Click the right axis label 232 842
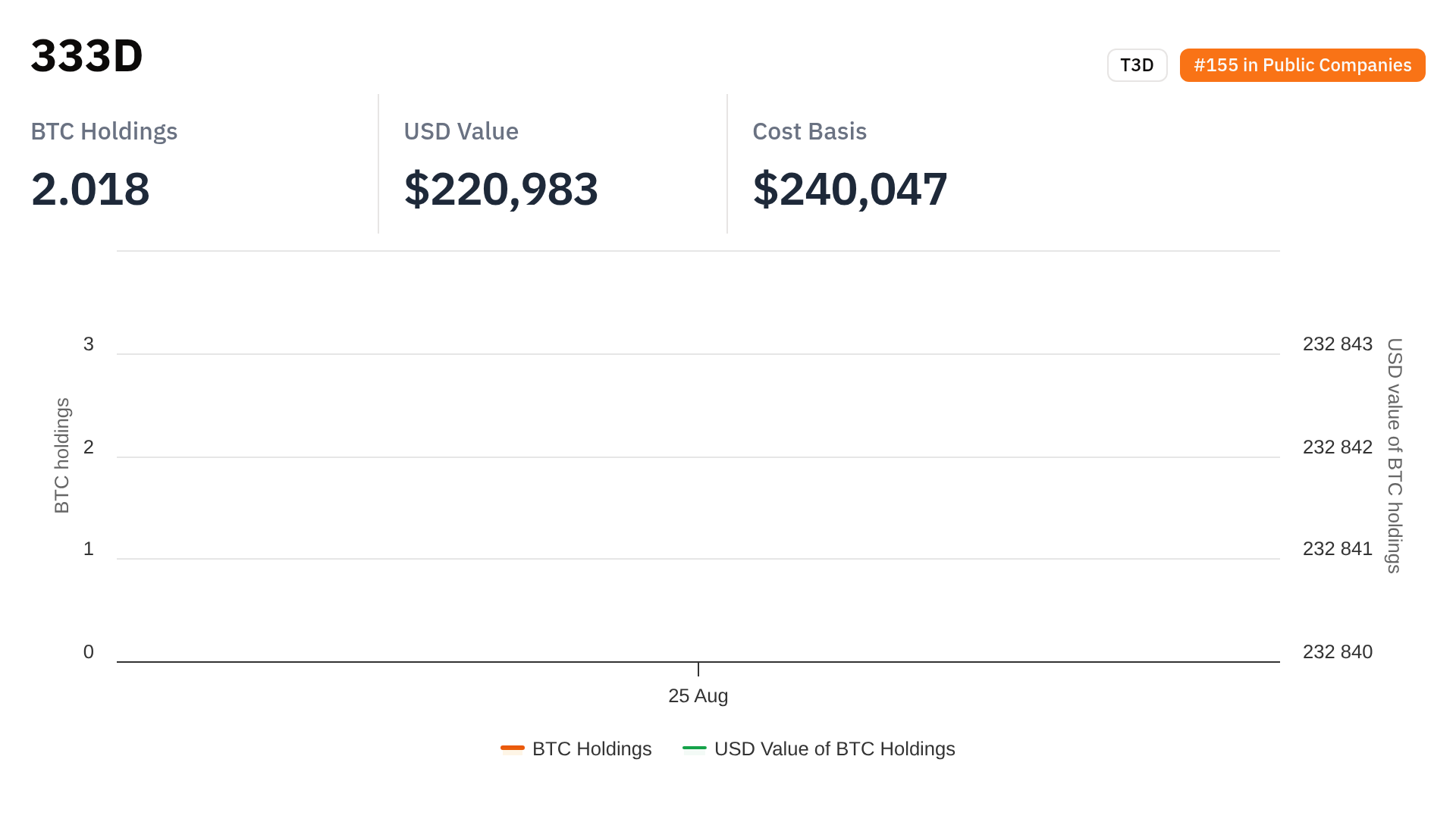Screen dimensions: 1456x819 pos(1338,447)
